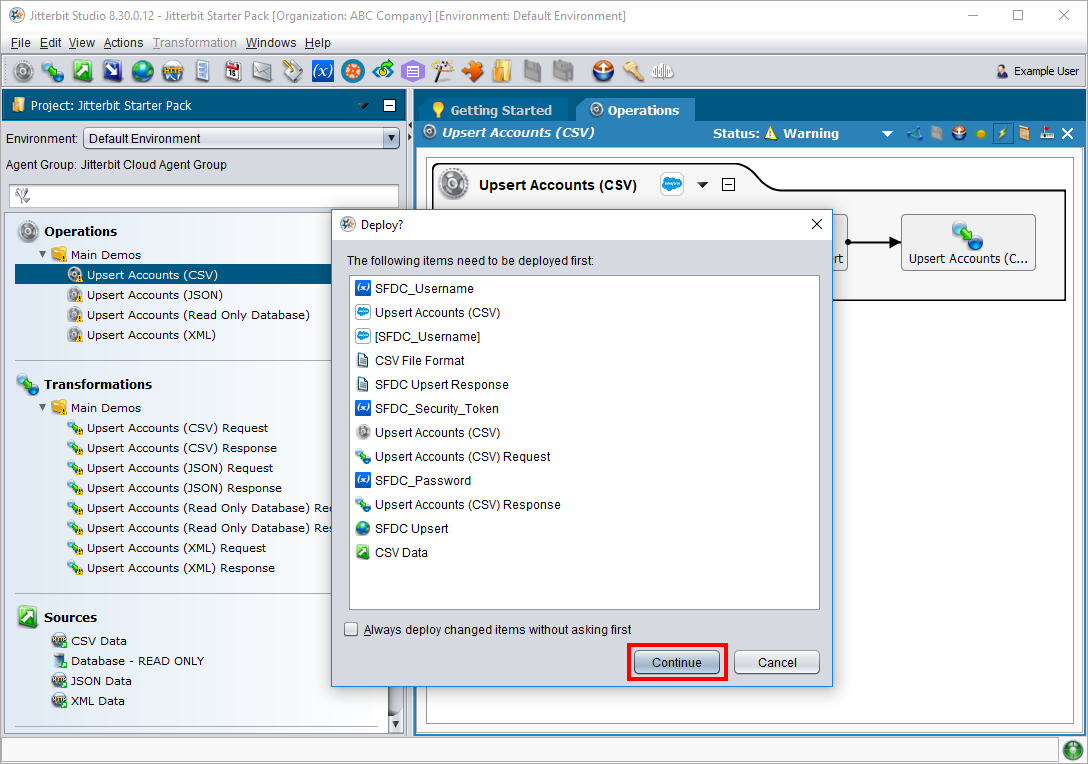Collapse Main Demos folder under Operations
The width and height of the screenshot is (1088, 764).
click(43, 255)
